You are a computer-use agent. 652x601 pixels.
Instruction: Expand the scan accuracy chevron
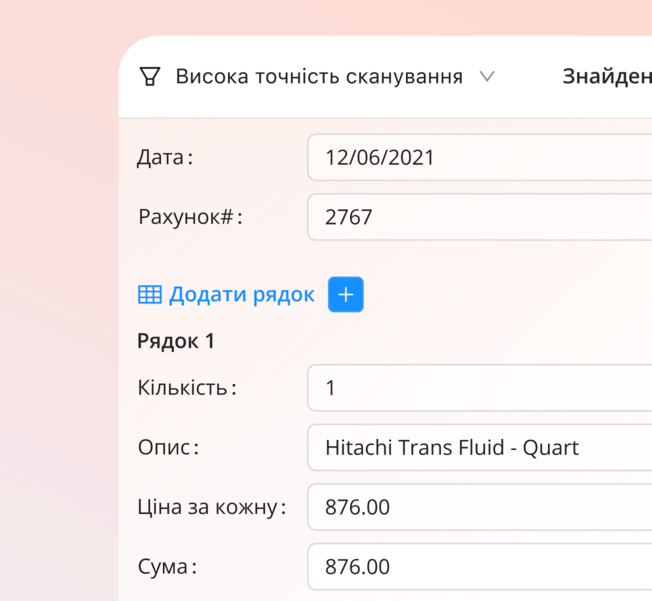[487, 77]
